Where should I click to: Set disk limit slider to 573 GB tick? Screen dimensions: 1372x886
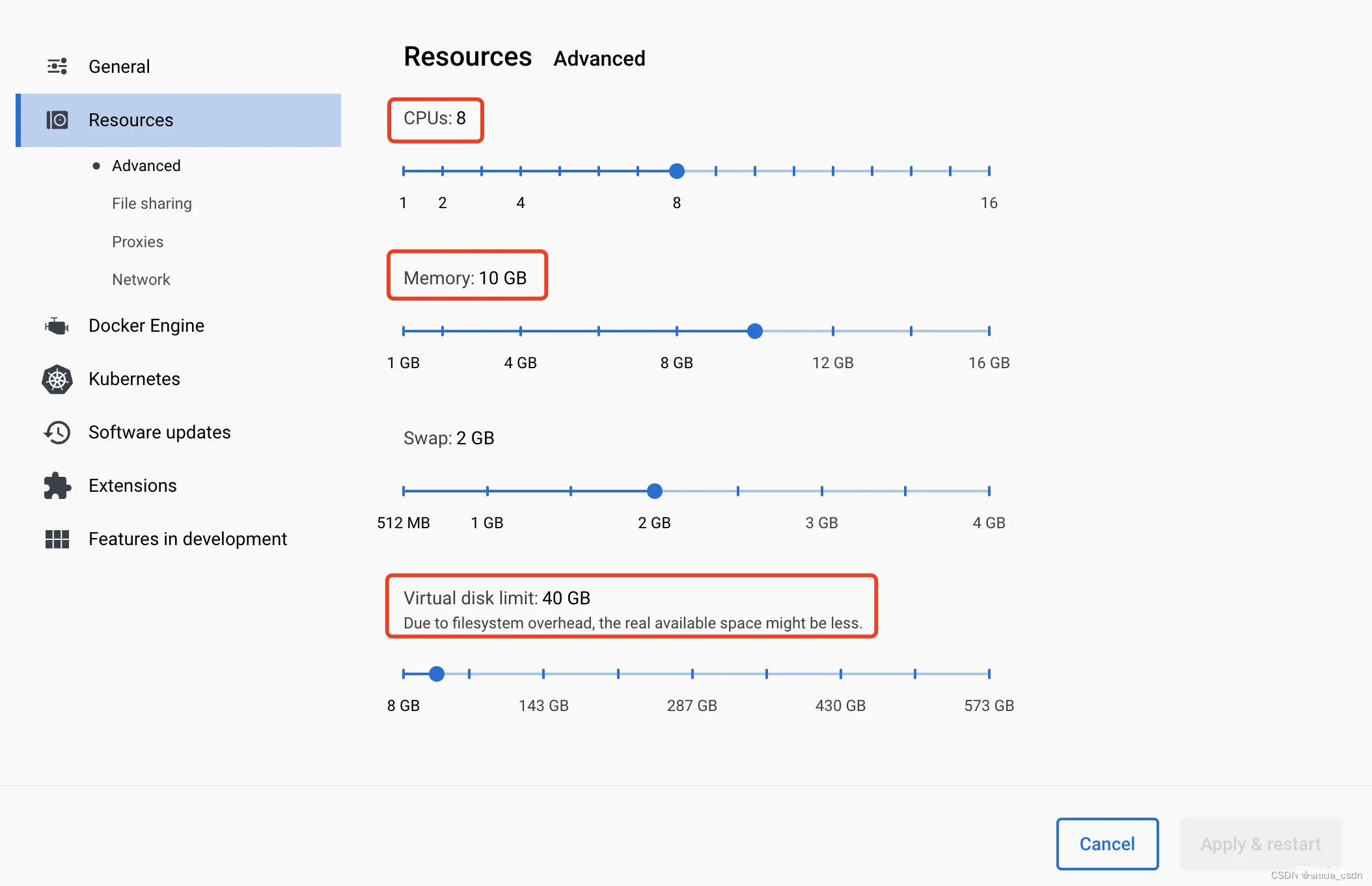[x=989, y=674]
